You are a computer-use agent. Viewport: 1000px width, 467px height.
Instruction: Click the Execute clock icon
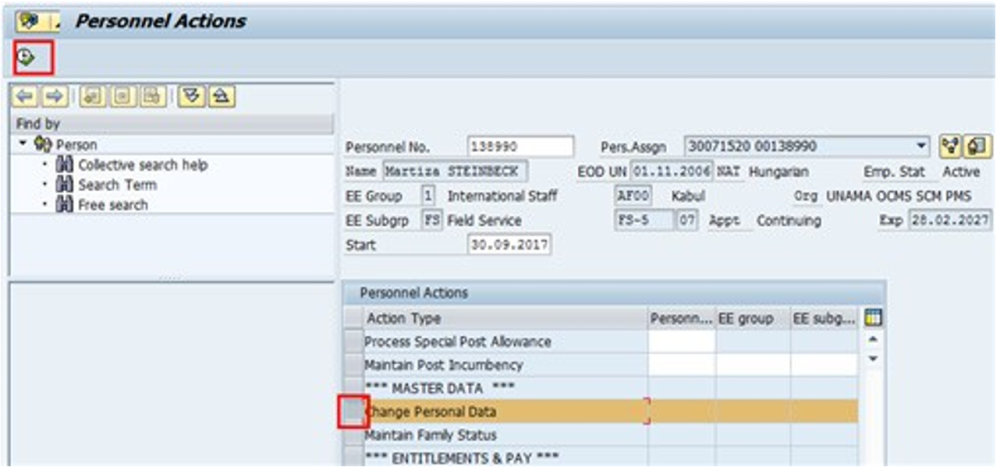(26, 58)
